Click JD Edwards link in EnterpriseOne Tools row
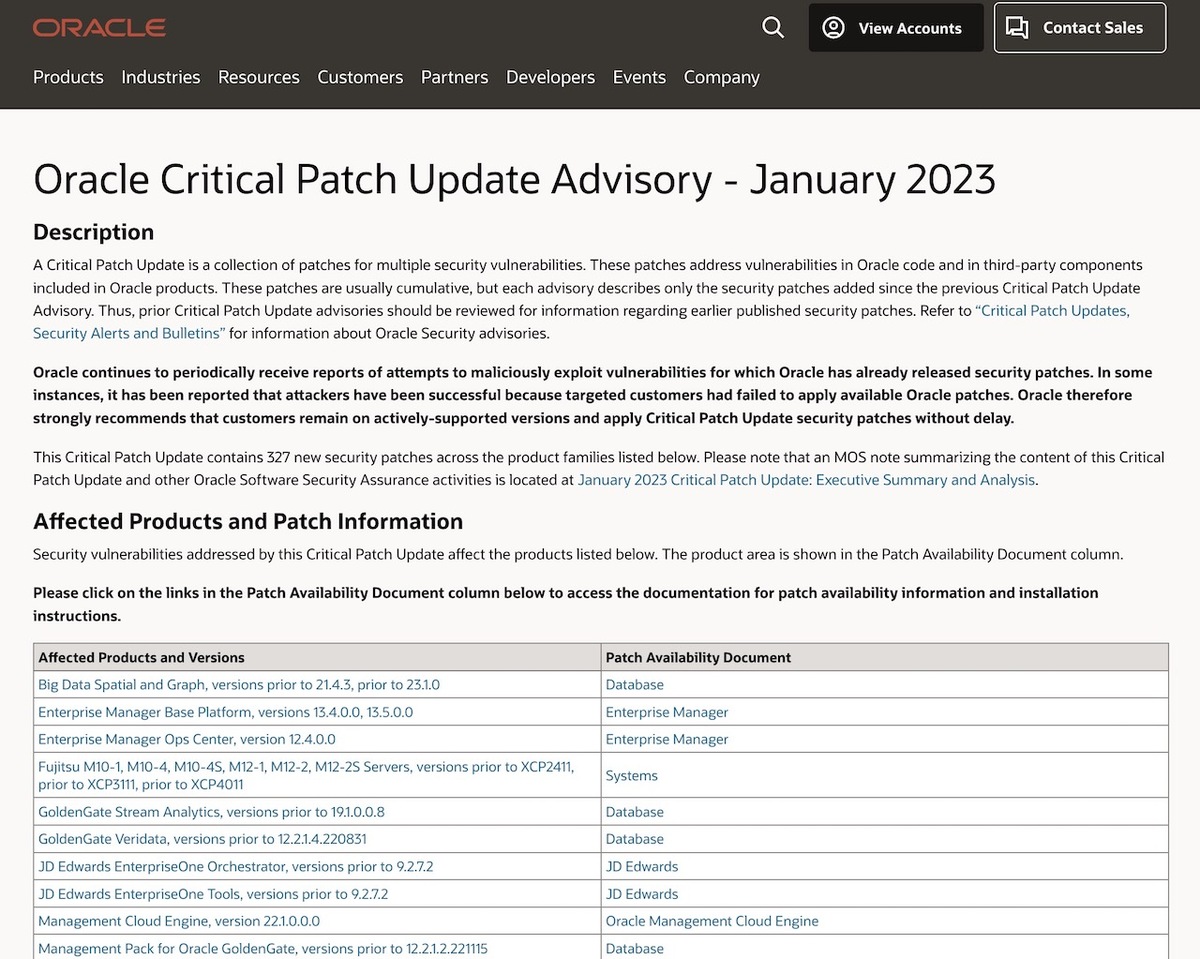The image size is (1200, 959). pos(642,894)
